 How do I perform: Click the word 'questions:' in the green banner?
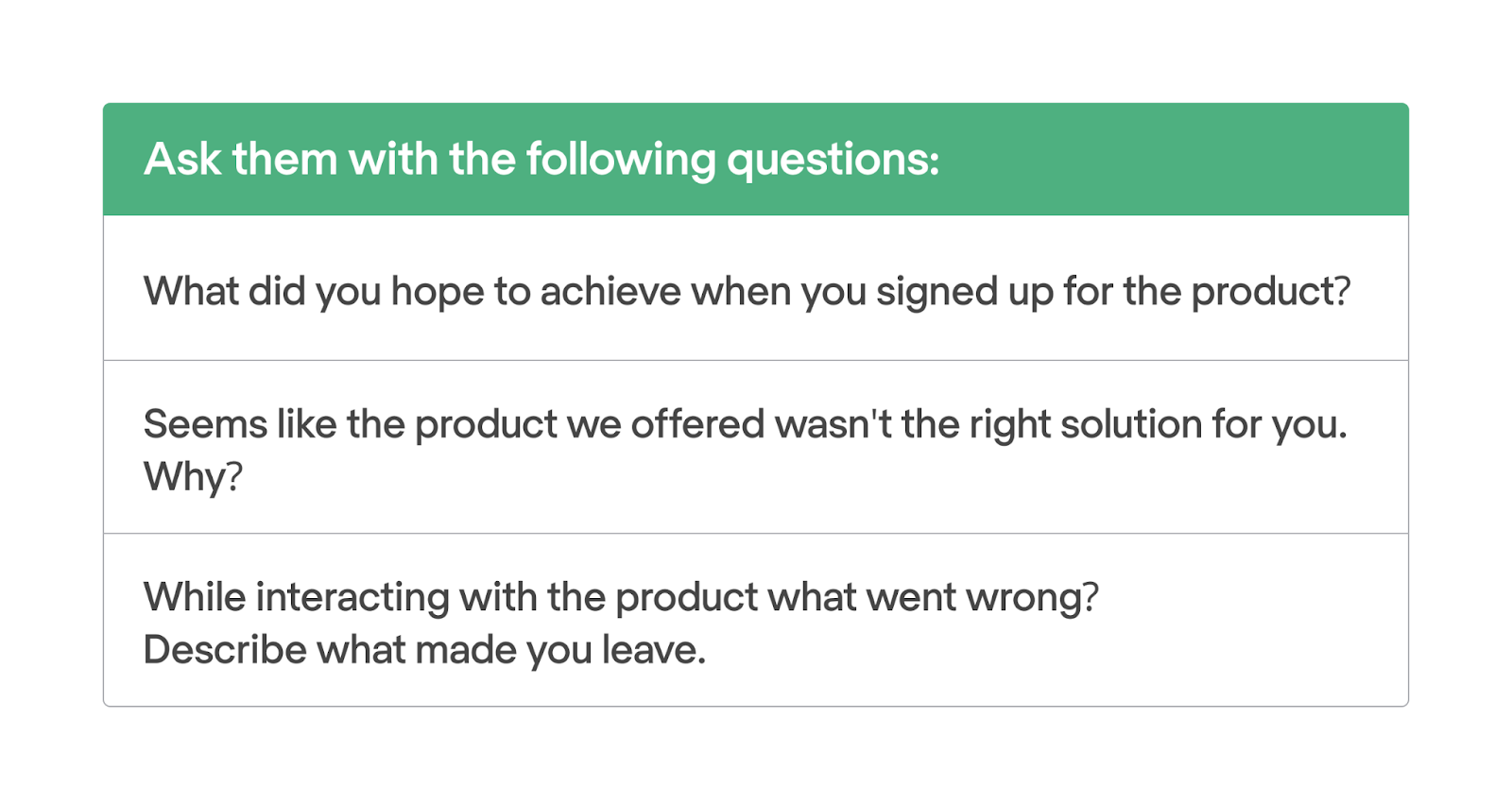pyautogui.click(x=833, y=161)
